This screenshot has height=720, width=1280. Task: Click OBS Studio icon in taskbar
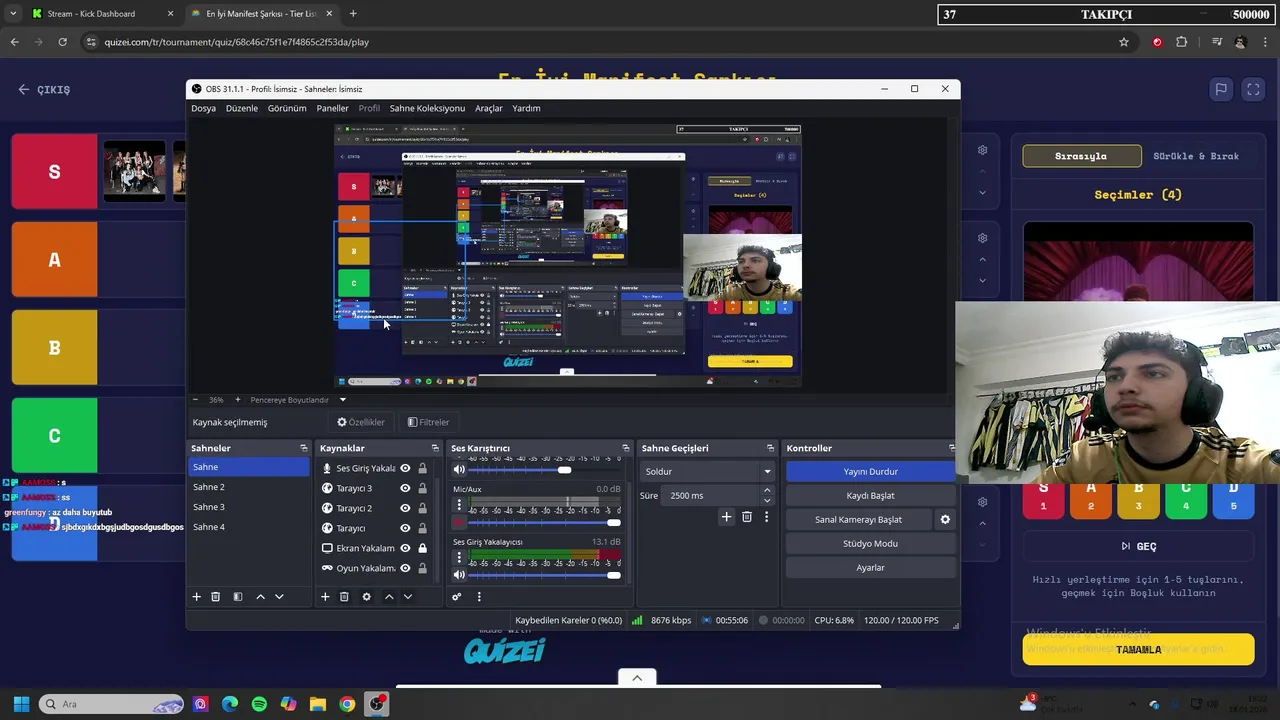point(376,704)
